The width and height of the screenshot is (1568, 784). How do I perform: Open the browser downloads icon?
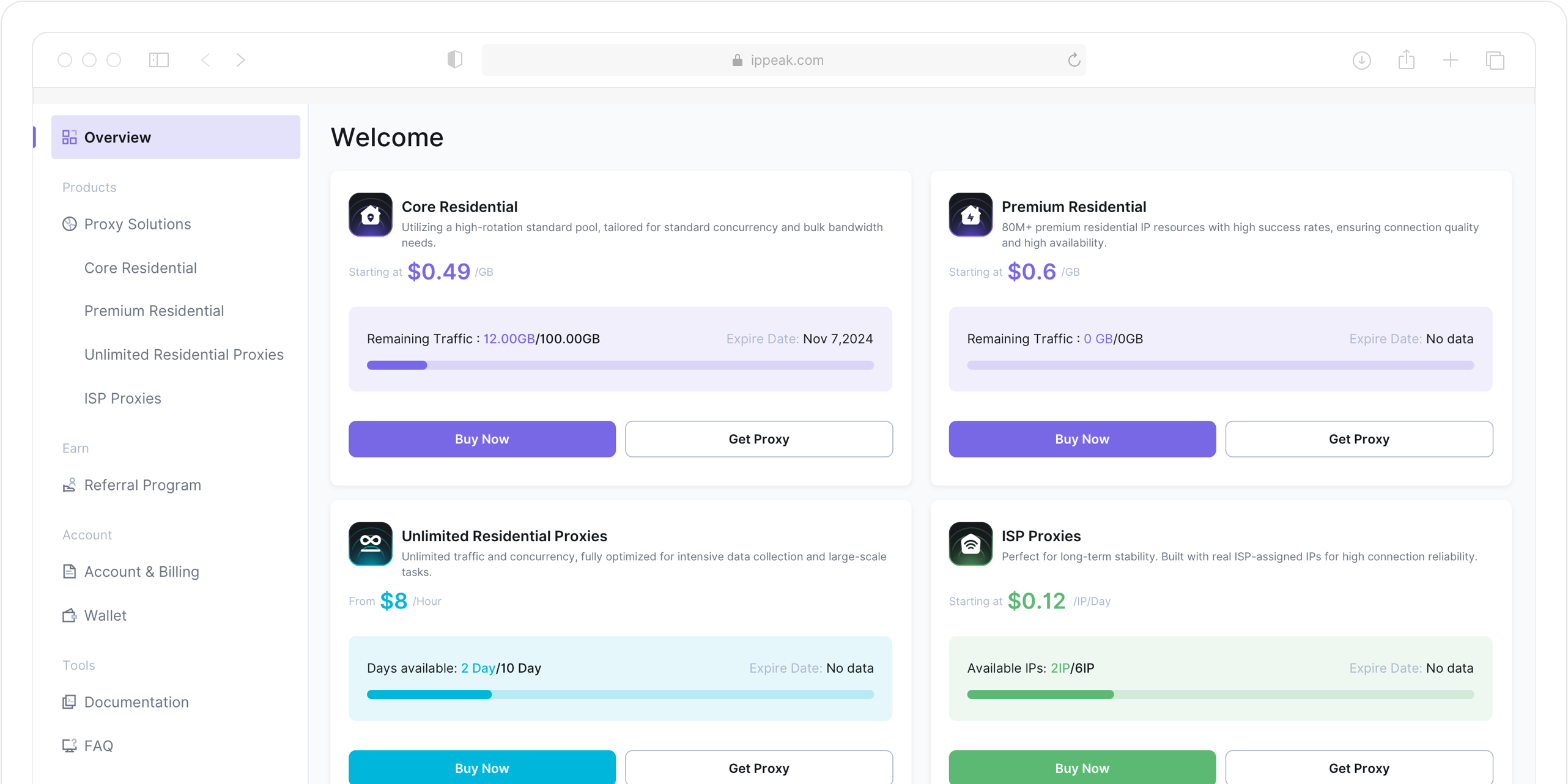pos(1361,60)
